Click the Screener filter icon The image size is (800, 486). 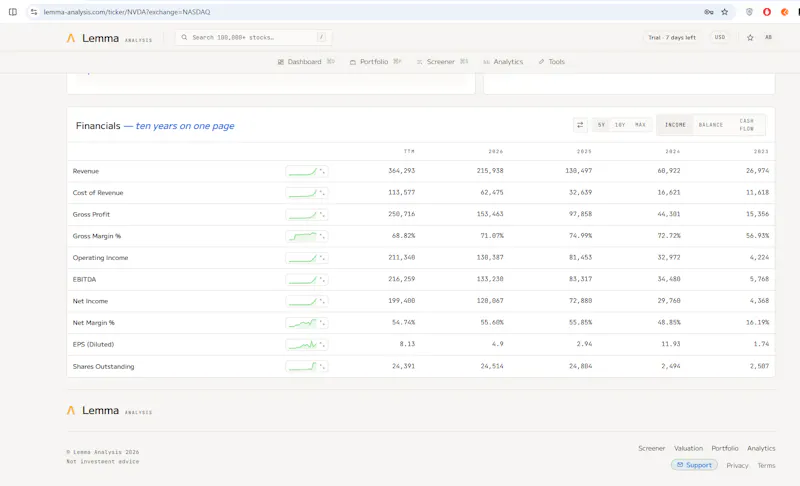coord(419,62)
